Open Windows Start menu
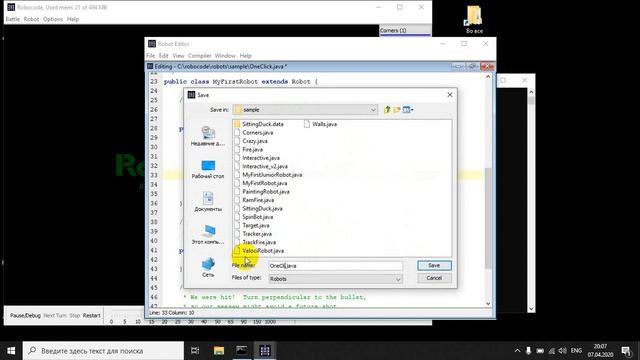 click(x=11, y=351)
